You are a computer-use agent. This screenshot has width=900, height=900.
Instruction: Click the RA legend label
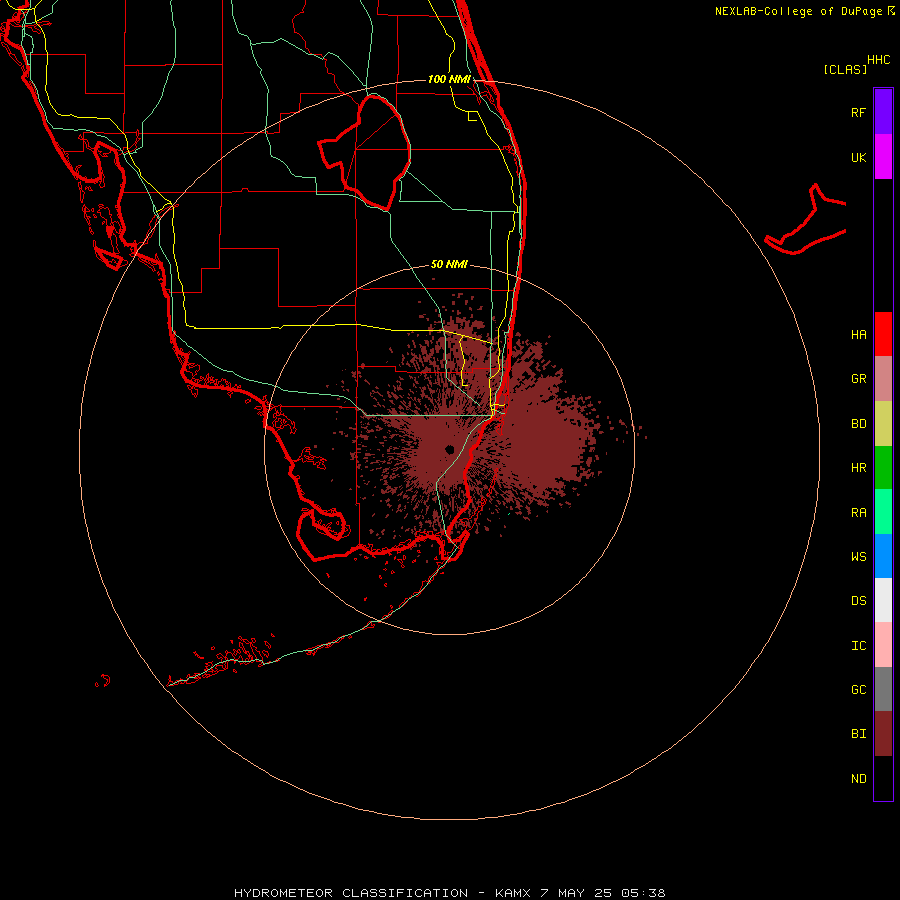(858, 513)
